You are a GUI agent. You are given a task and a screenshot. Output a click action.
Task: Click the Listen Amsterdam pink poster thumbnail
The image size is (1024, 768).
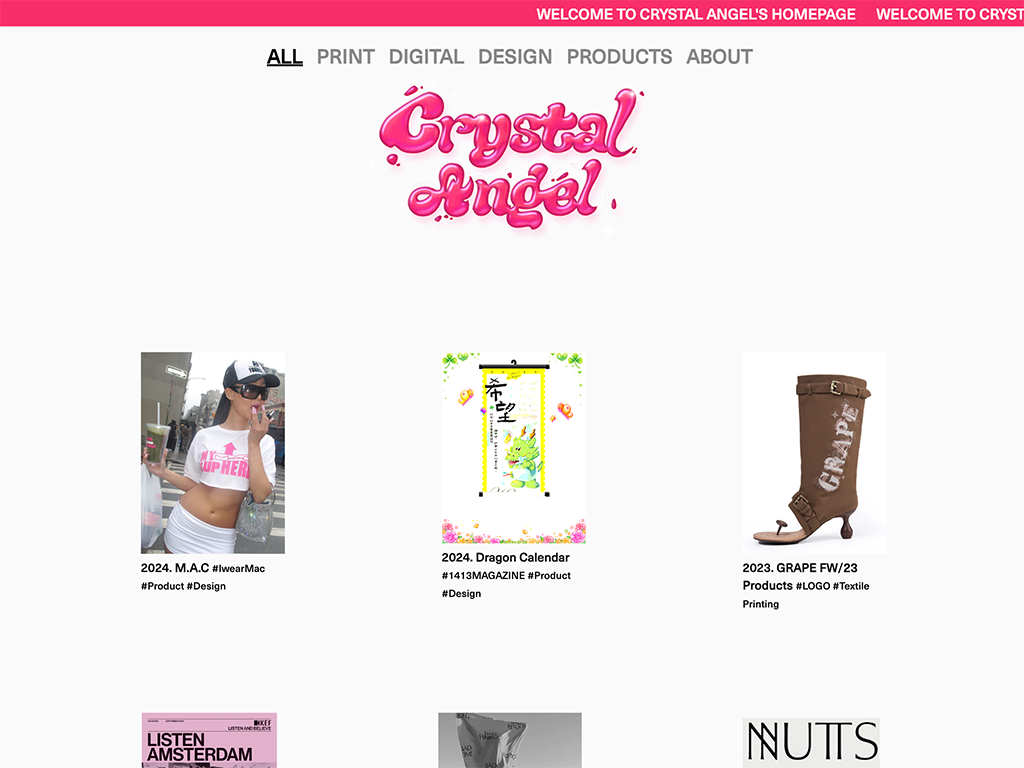click(209, 741)
